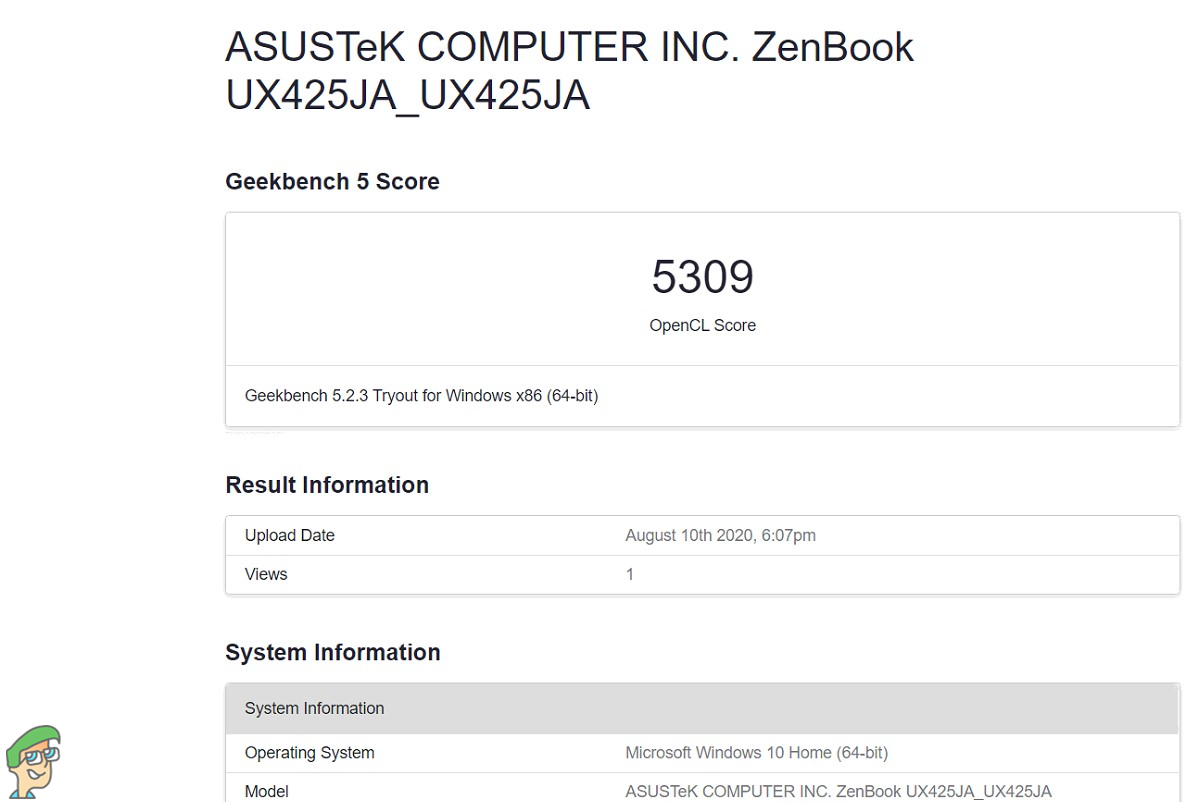1191x802 pixels.
Task: Click the Result Information heading
Action: pos(327,485)
